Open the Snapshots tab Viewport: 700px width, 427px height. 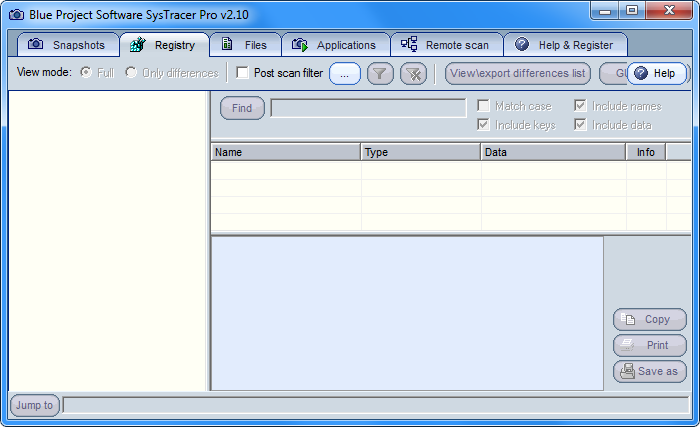(x=68, y=45)
